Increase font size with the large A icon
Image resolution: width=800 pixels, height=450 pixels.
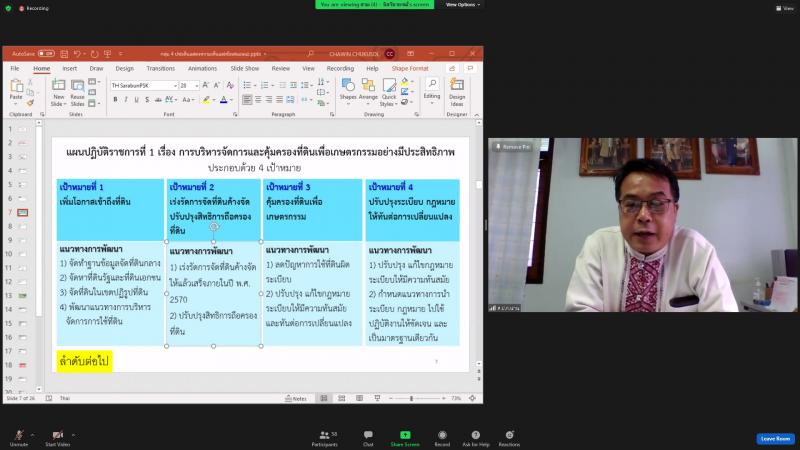pos(205,85)
